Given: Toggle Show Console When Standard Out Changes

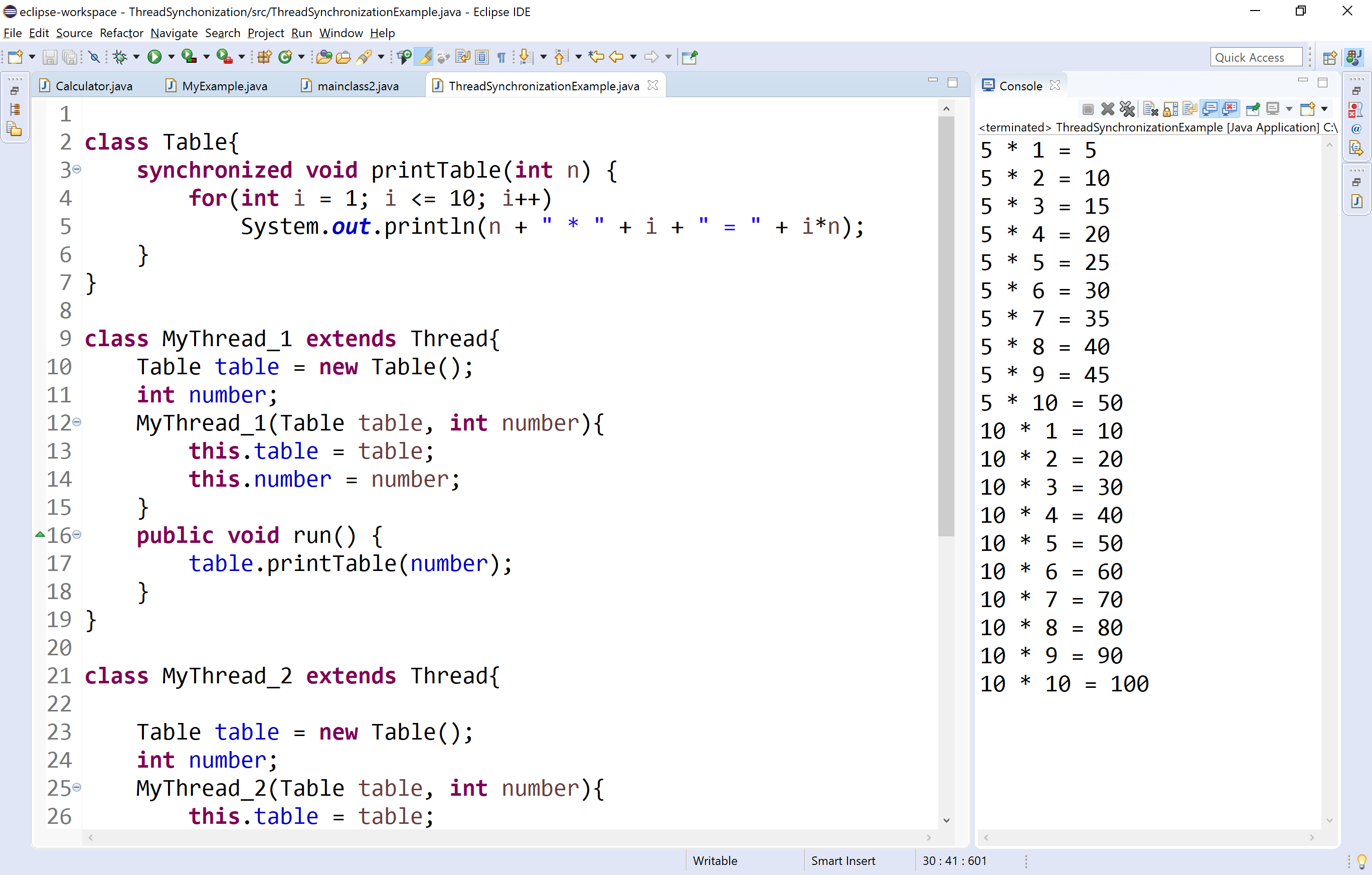Looking at the screenshot, I should pos(1210,108).
